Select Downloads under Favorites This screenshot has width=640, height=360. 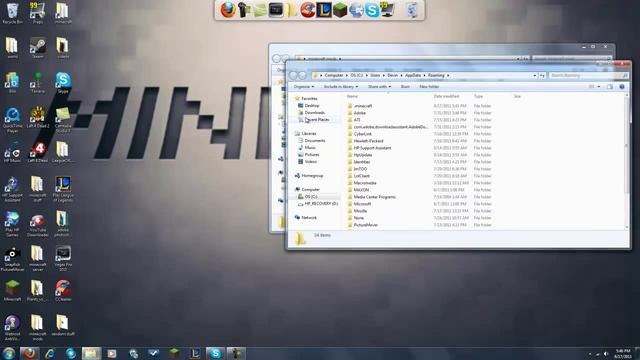click(x=315, y=113)
